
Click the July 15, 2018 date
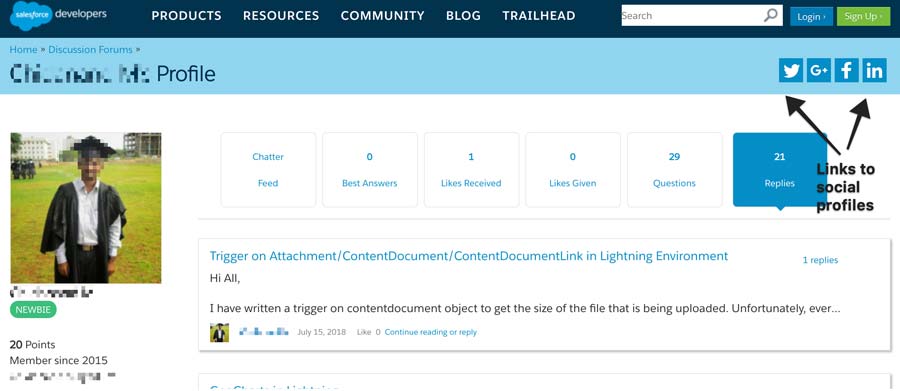coord(321,332)
